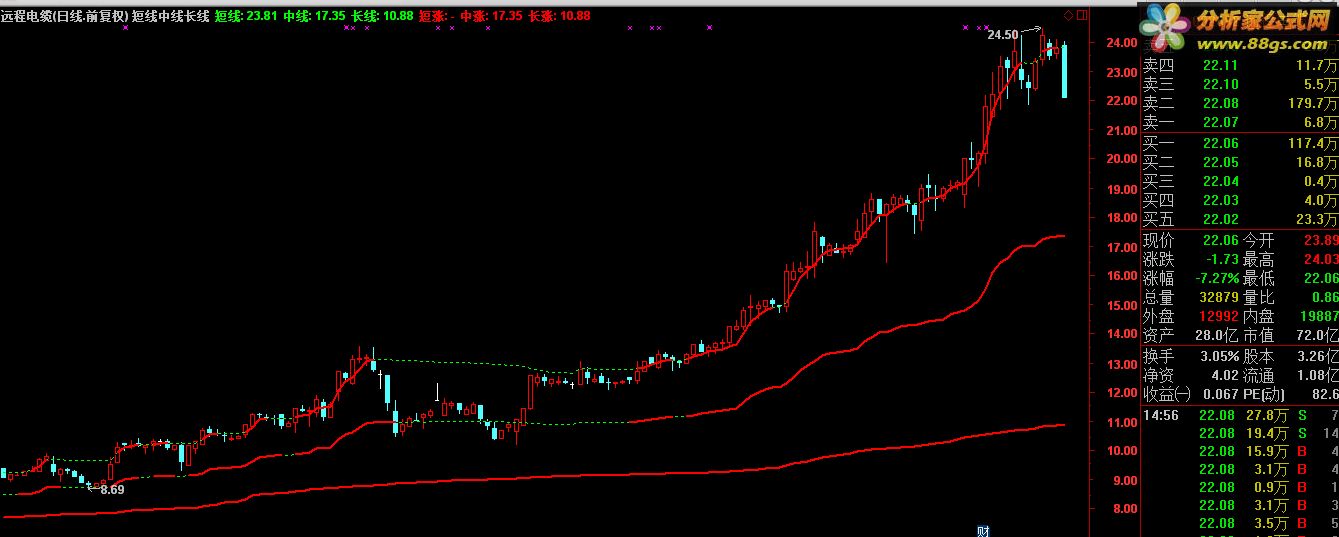Click the 卖一 22.07 ask row
The height and width of the screenshot is (537, 1339).
[x=1240, y=122]
